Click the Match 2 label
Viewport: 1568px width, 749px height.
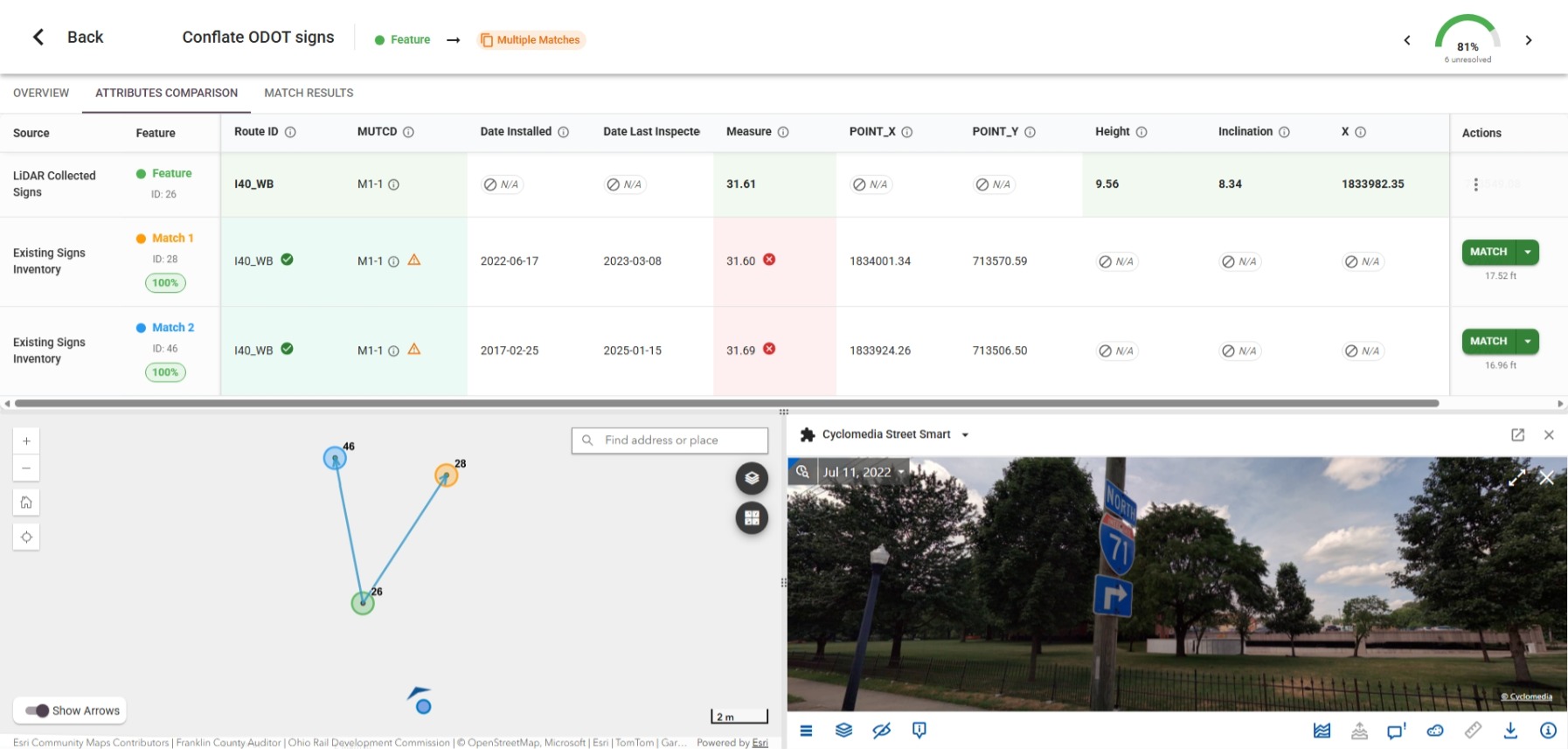173,327
